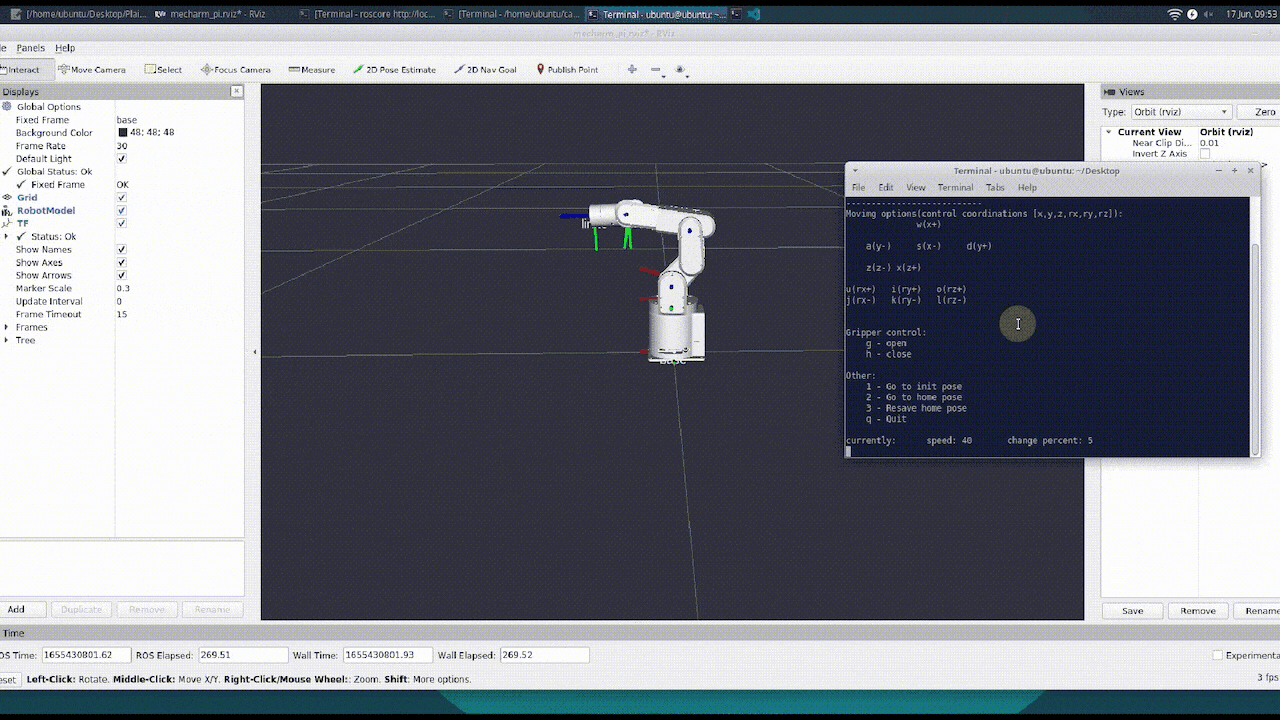This screenshot has height=720, width=1280.
Task: Enable the Invert Z Axis checkbox
Action: tap(1204, 154)
